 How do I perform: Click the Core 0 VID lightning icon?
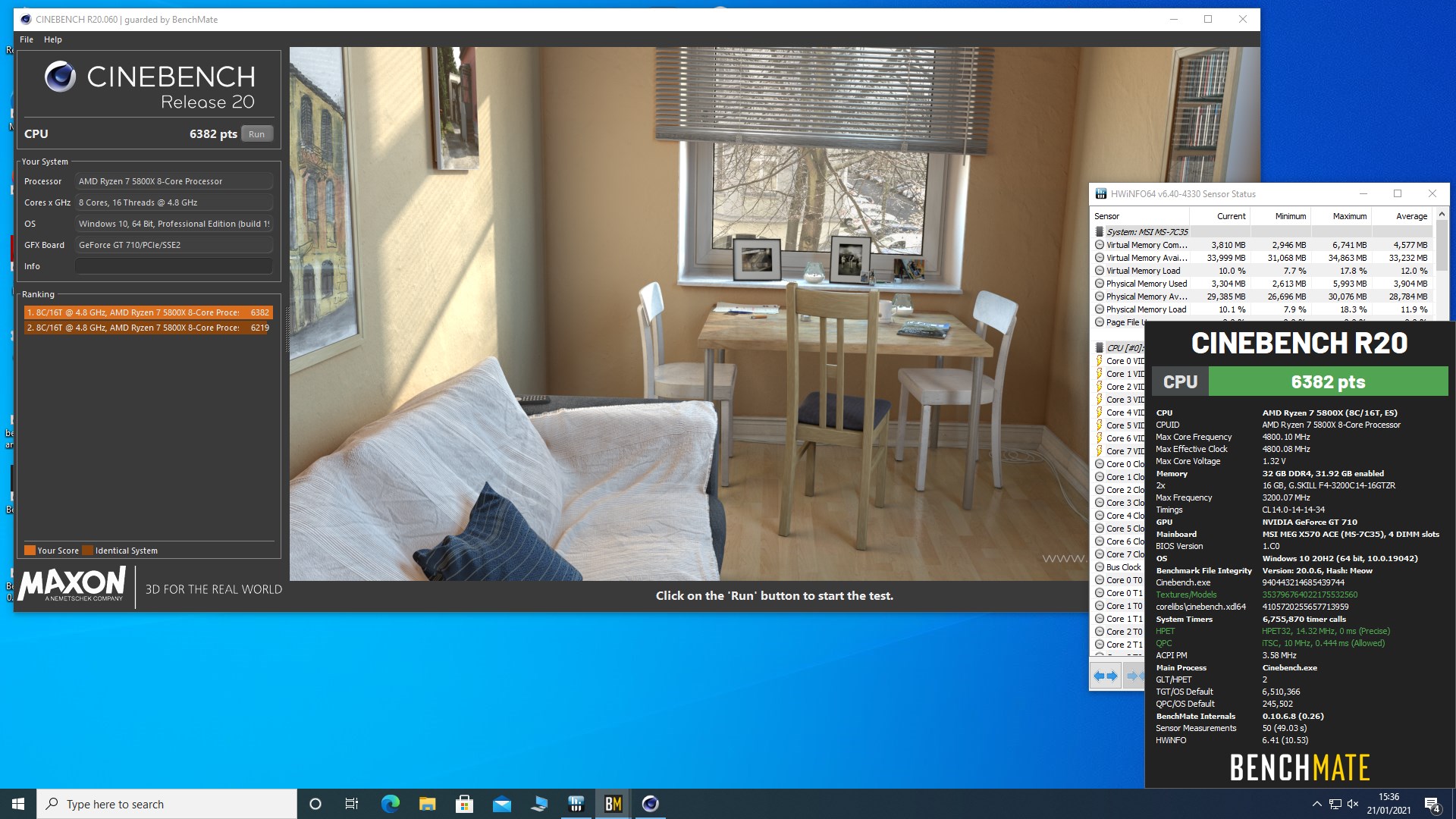(1100, 361)
